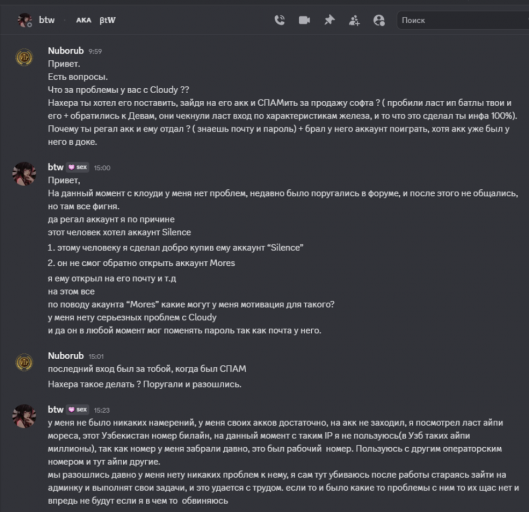The width and height of the screenshot is (529, 512).
Task: Click the btw username at 15:23
Action: click(56, 410)
